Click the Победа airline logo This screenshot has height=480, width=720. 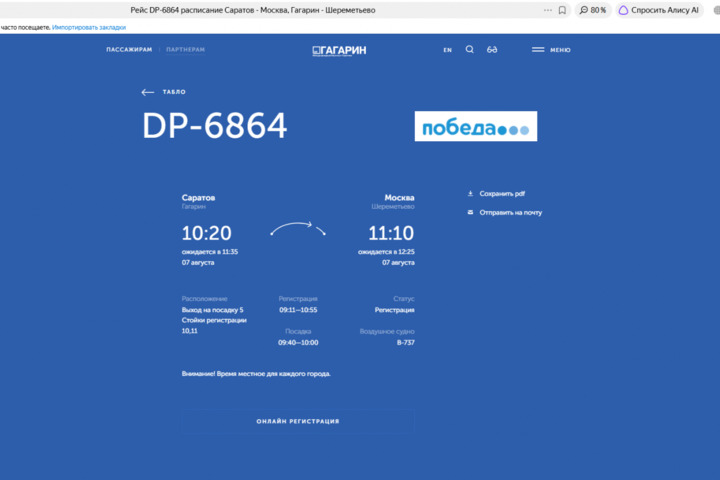tap(476, 126)
